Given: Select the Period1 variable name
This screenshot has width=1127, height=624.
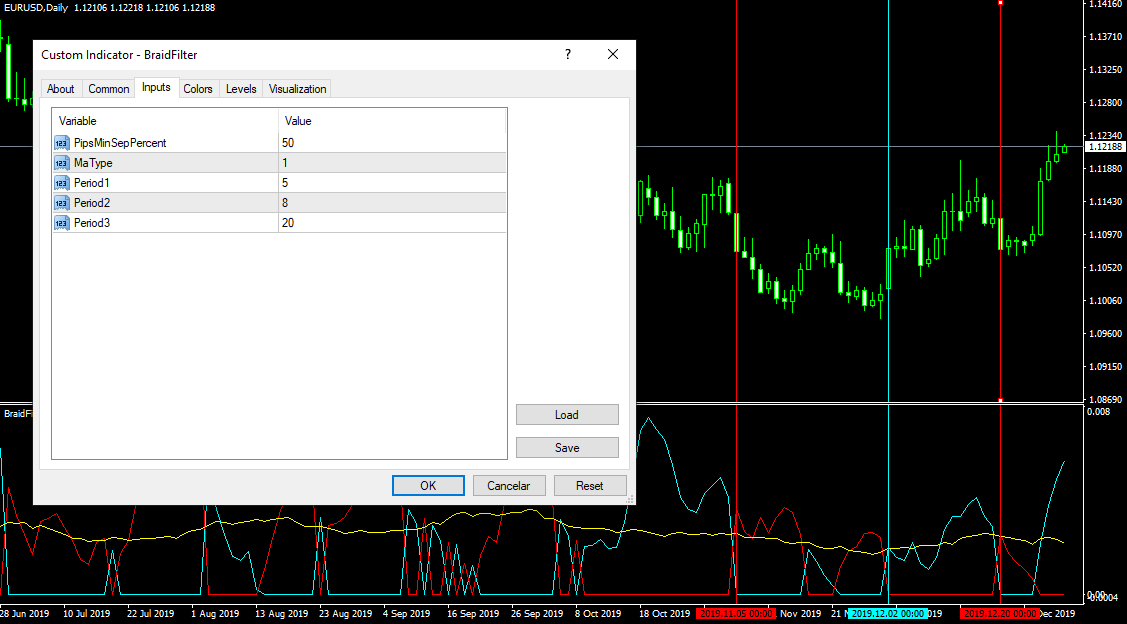Looking at the screenshot, I should click(92, 183).
